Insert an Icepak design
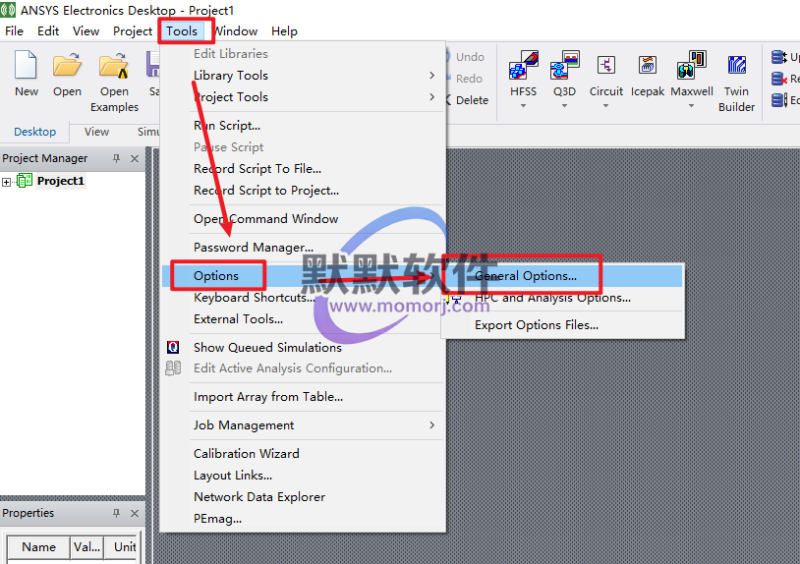This screenshot has height=564, width=800. 647,68
